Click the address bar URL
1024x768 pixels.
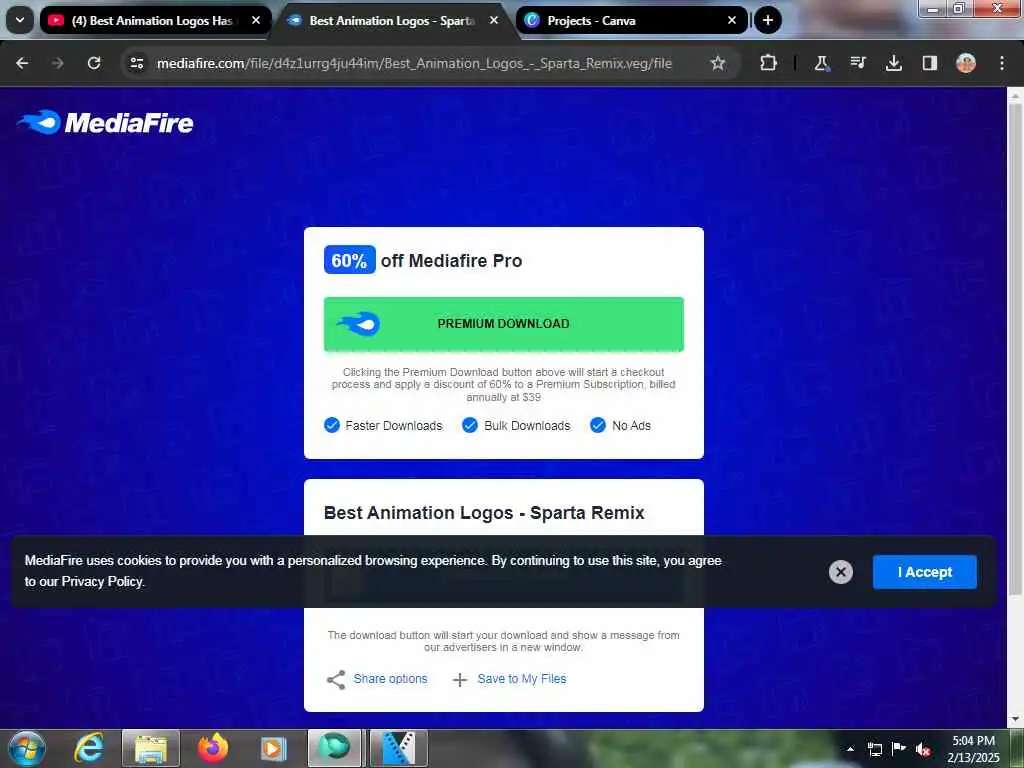pyautogui.click(x=414, y=63)
